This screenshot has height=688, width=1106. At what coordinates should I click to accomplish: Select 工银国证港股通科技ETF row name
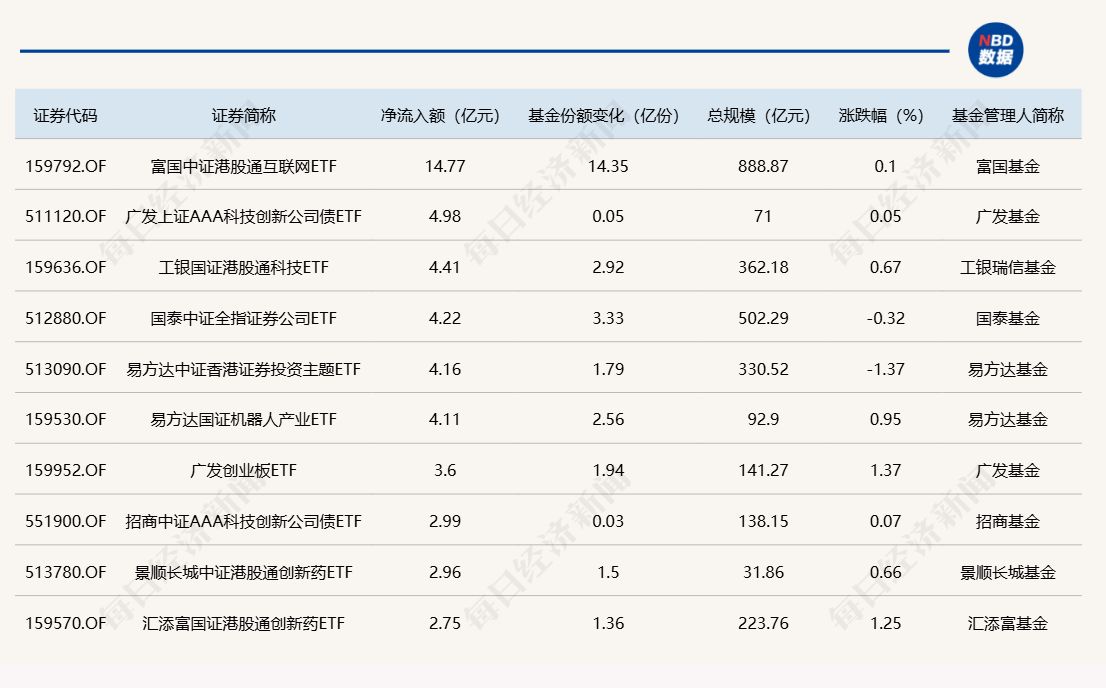point(243,267)
